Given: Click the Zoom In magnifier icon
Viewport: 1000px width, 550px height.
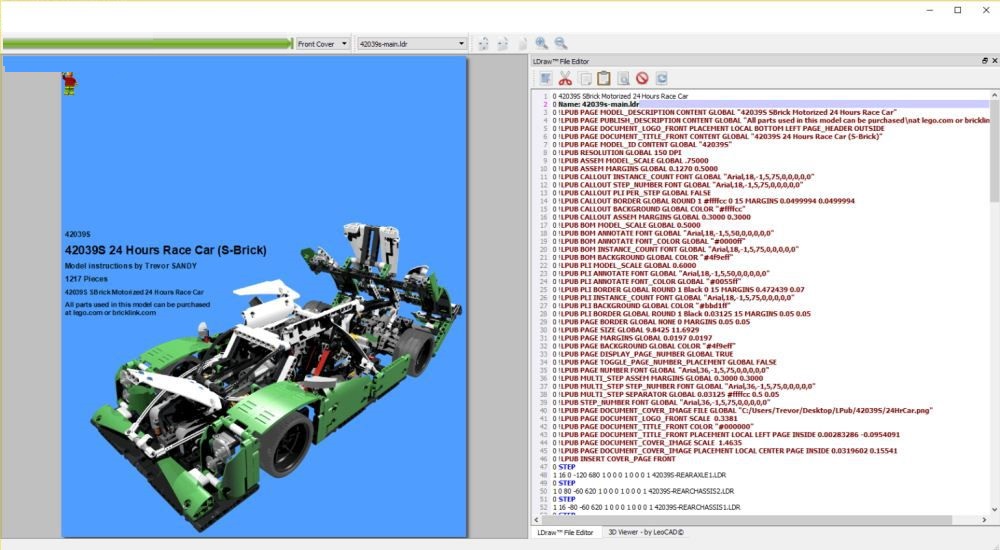Looking at the screenshot, I should [x=541, y=44].
